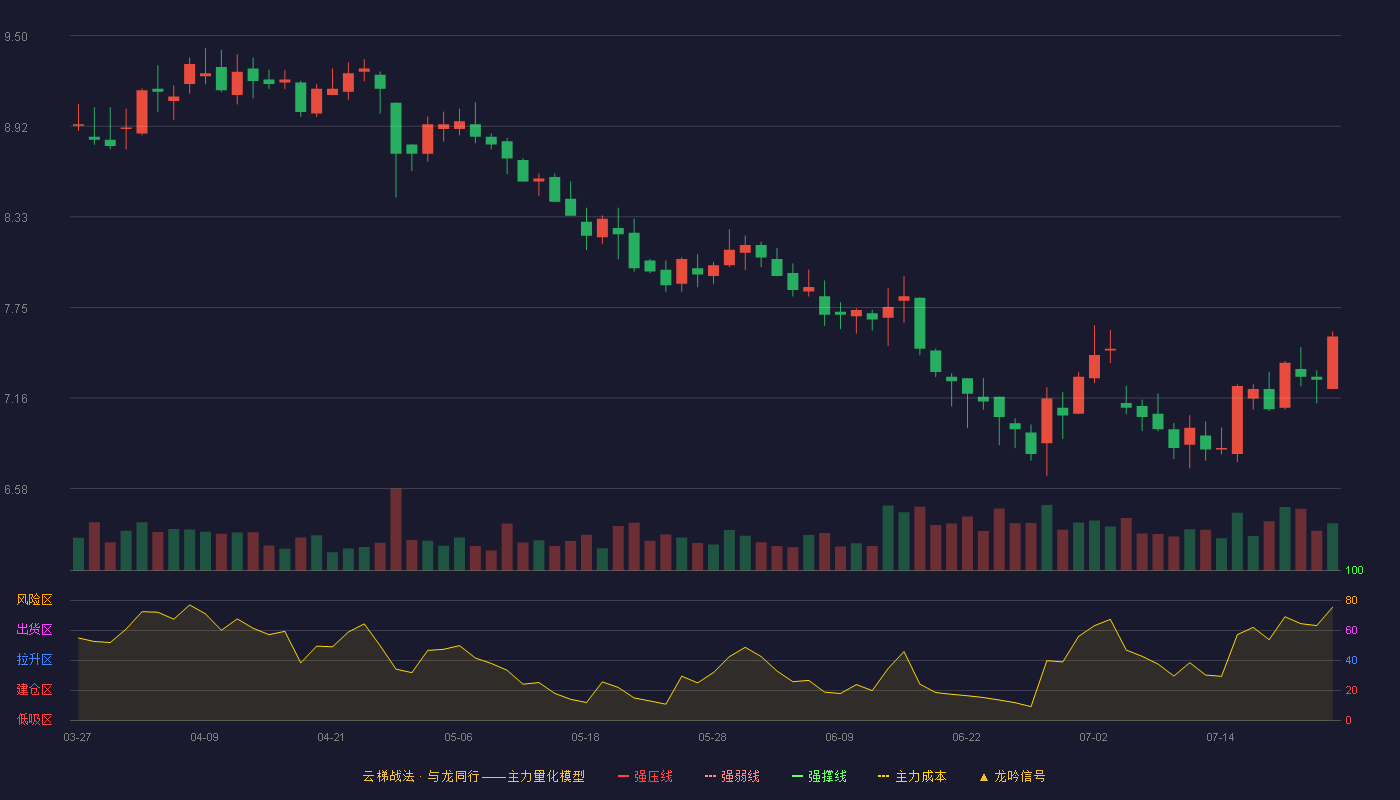Click the 05-06 date label
The image size is (1400, 800).
coord(458,737)
